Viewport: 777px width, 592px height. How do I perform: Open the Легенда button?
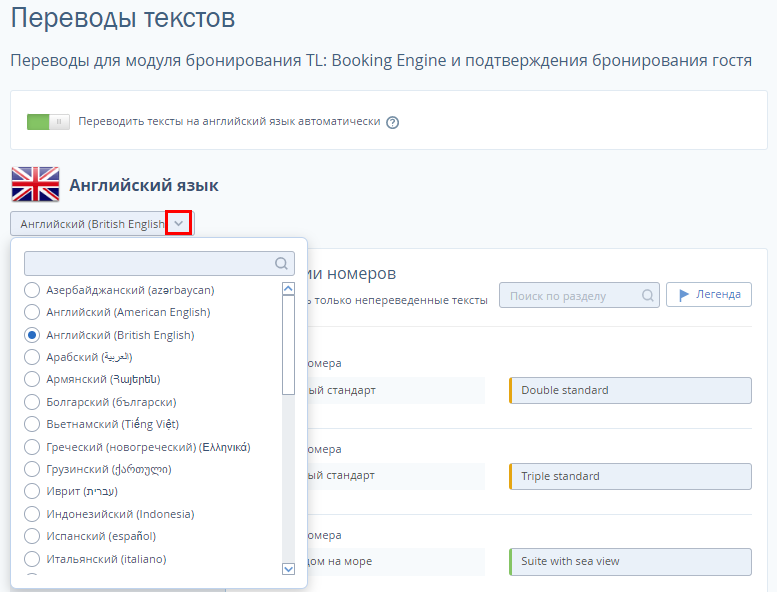[x=709, y=295]
